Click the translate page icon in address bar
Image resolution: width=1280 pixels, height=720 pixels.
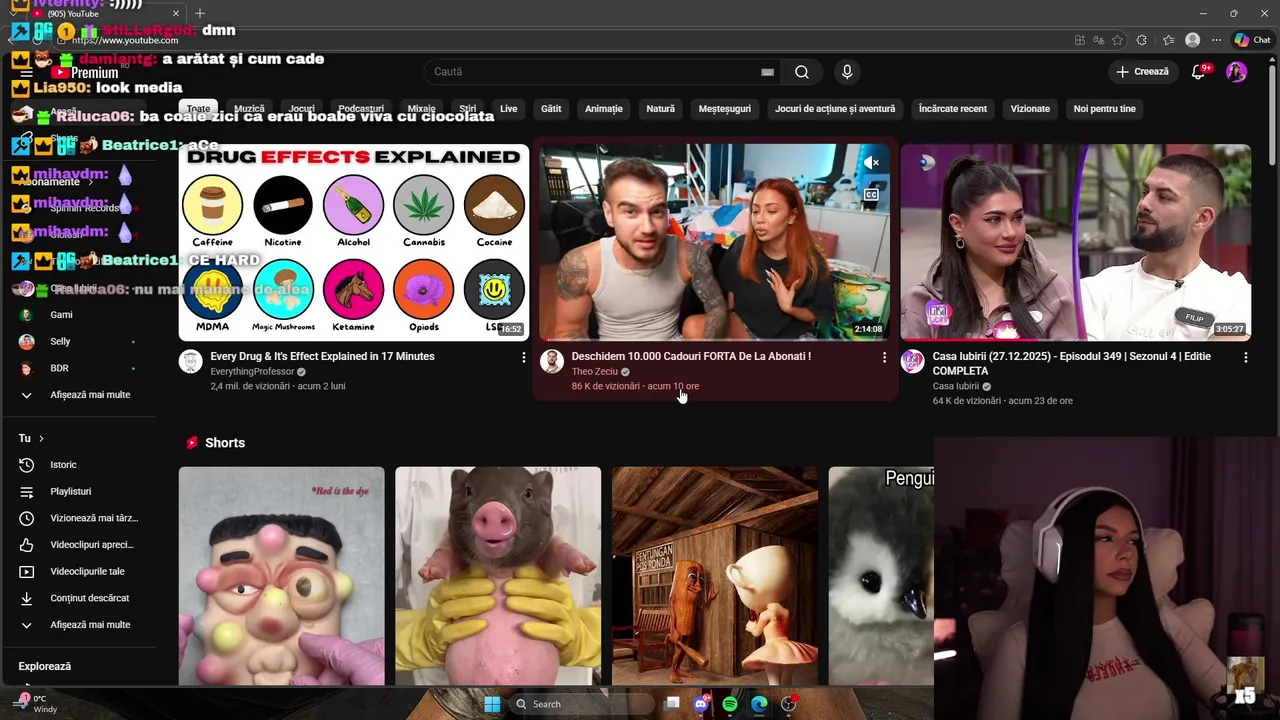pyautogui.click(x=1098, y=40)
